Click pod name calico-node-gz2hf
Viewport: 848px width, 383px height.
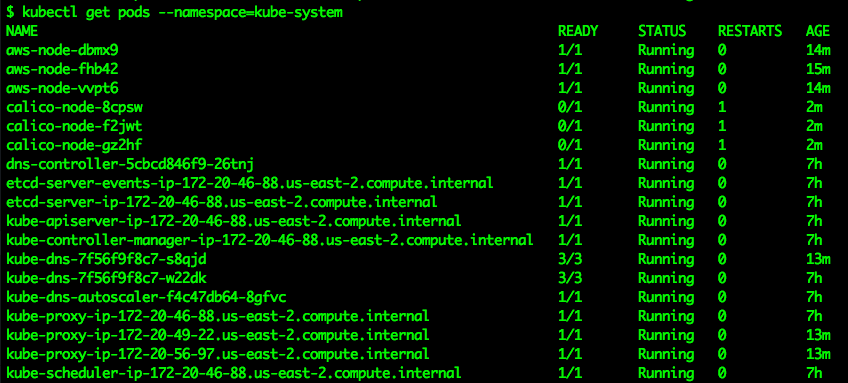pyautogui.click(x=74, y=145)
